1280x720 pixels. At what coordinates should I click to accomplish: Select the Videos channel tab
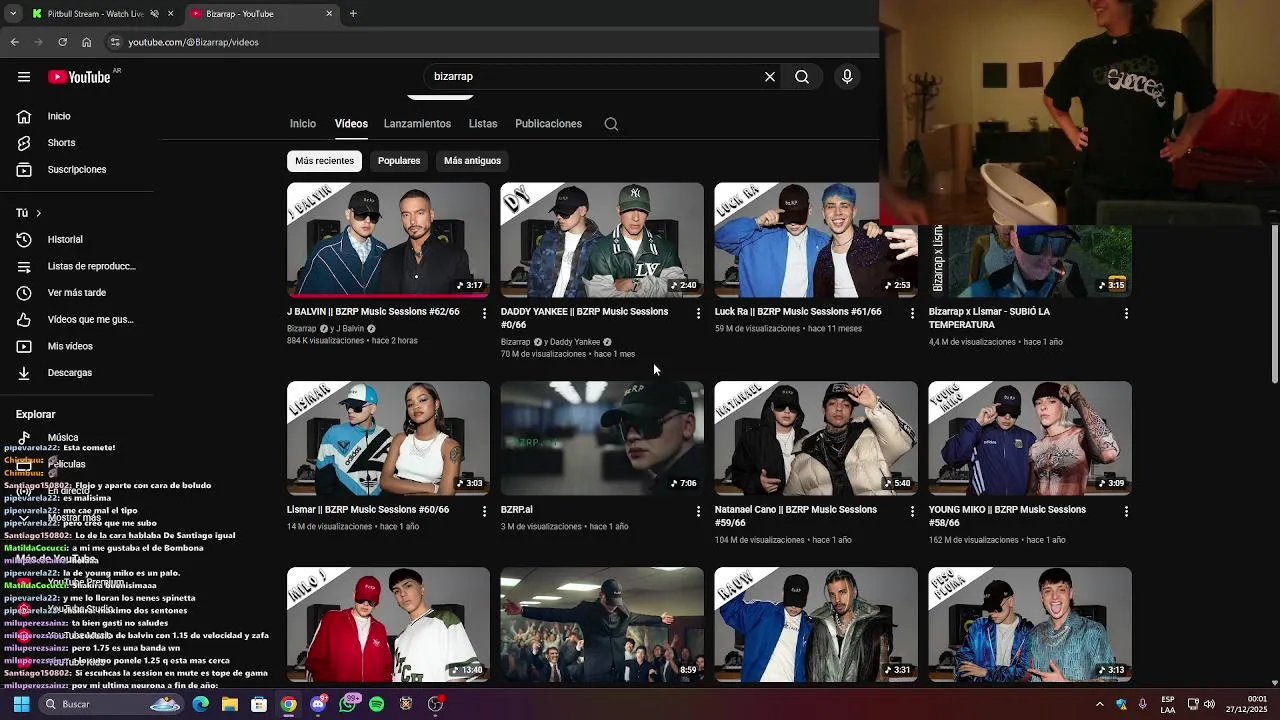point(351,124)
